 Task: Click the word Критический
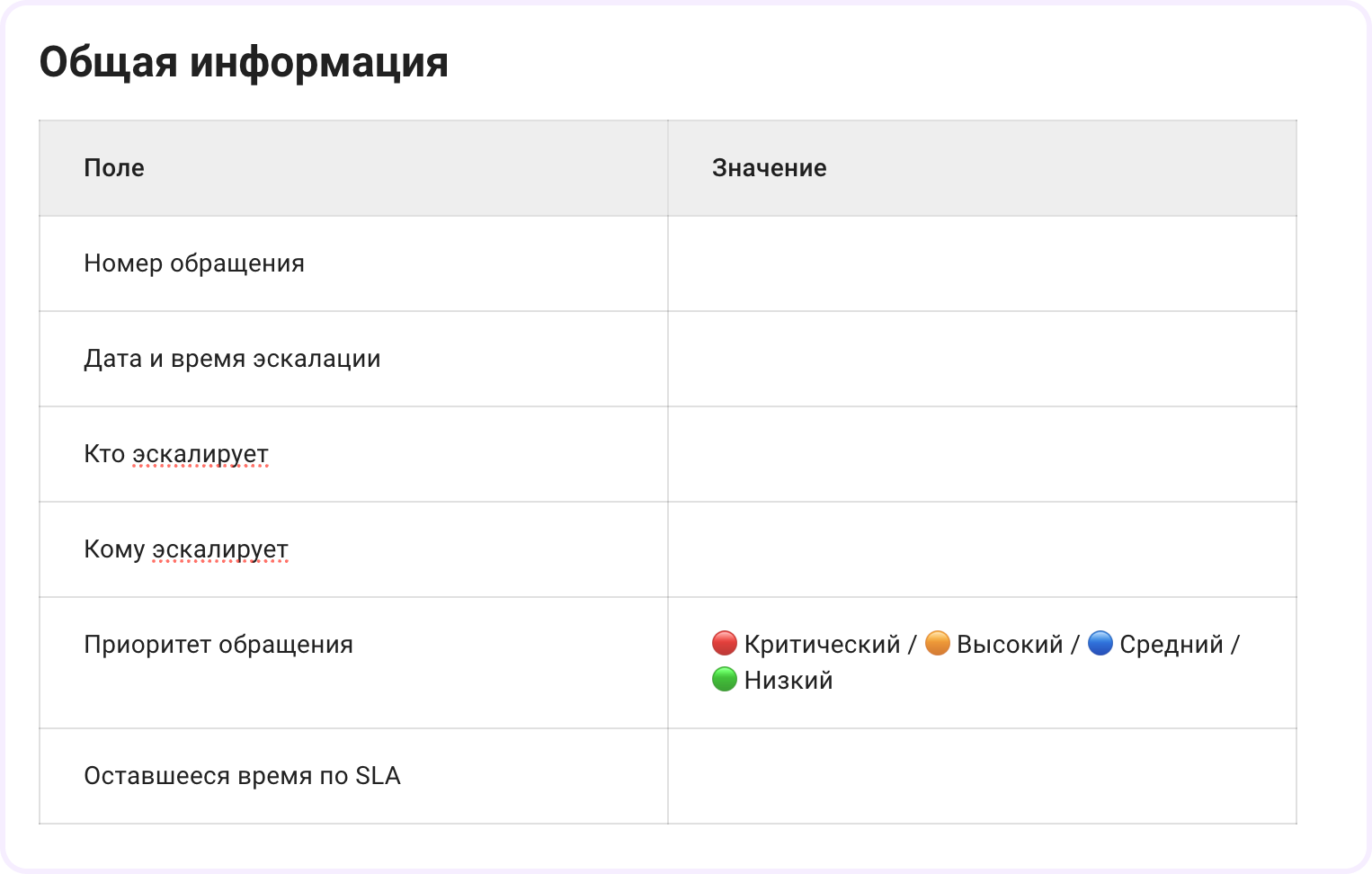pyautogui.click(x=822, y=645)
